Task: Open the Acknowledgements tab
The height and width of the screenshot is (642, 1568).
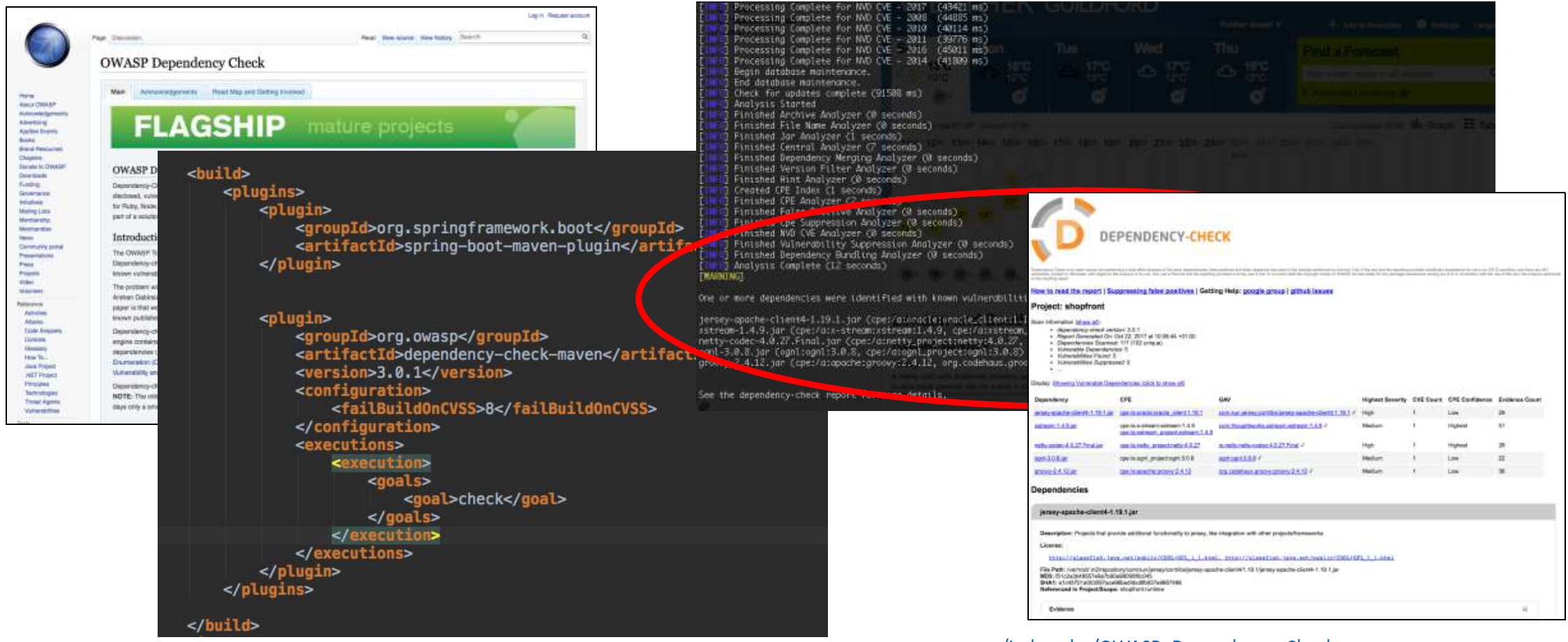Action: click(x=169, y=91)
